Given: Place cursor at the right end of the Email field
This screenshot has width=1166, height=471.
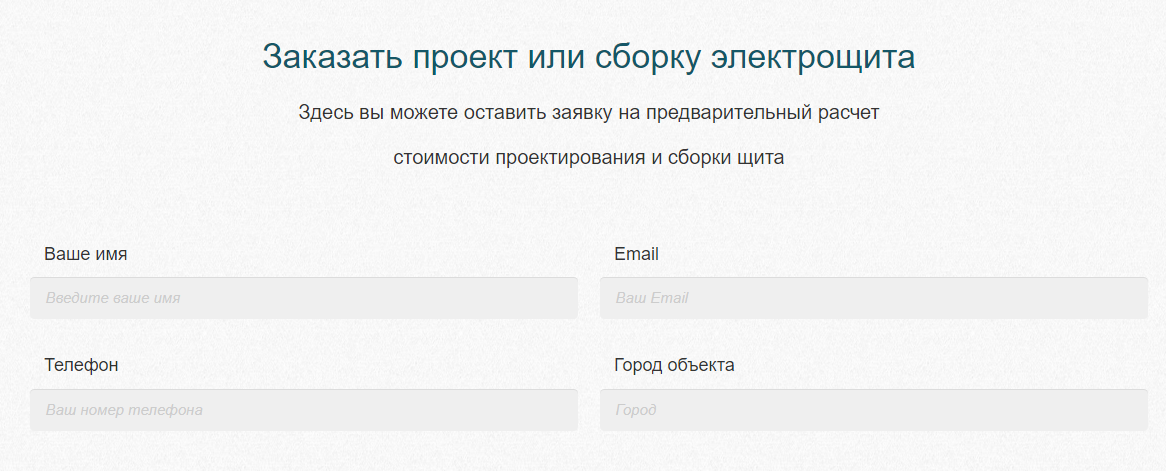Looking at the screenshot, I should click(x=1138, y=298).
